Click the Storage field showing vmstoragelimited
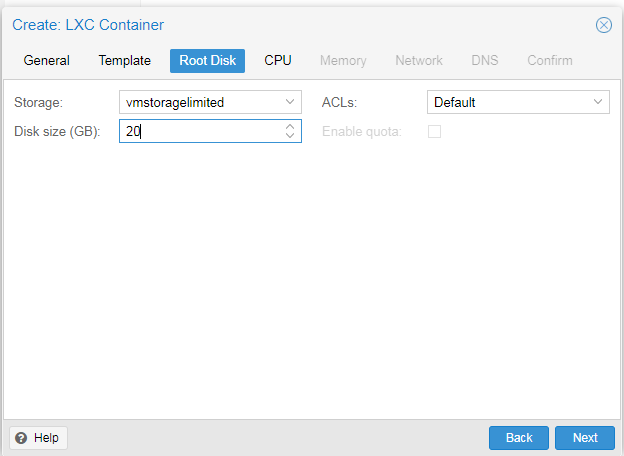624x456 pixels. (x=198, y=102)
